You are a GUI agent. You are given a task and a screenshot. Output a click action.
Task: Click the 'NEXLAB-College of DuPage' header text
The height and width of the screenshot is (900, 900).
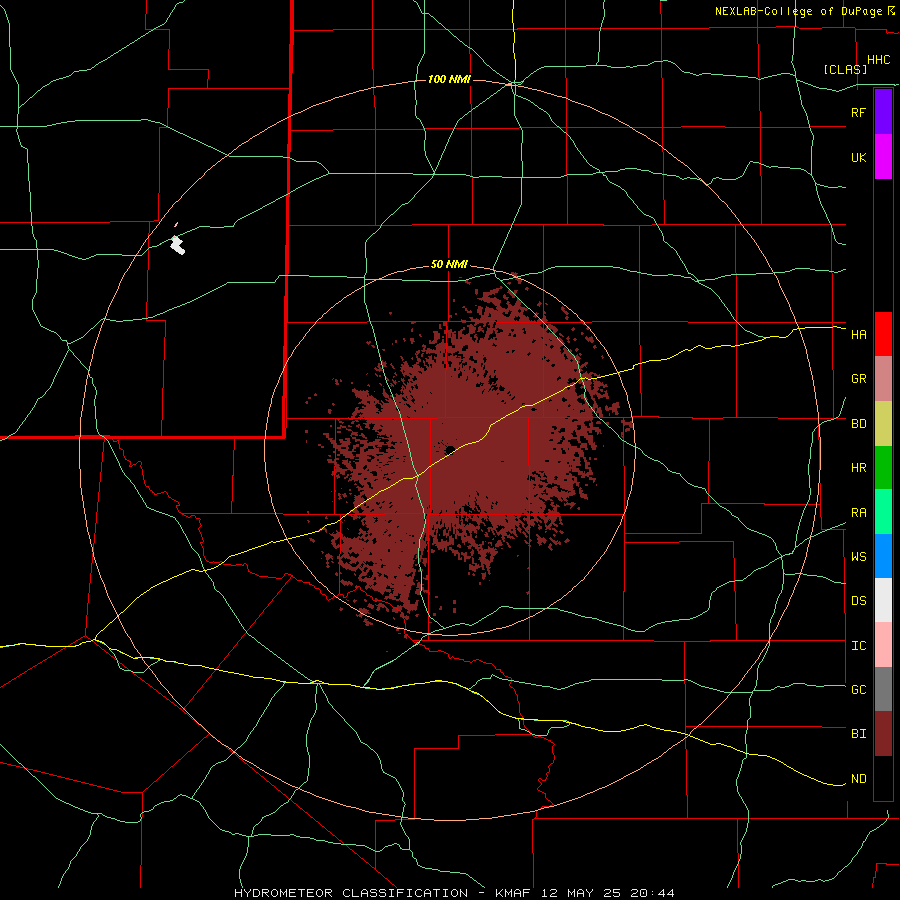click(798, 11)
